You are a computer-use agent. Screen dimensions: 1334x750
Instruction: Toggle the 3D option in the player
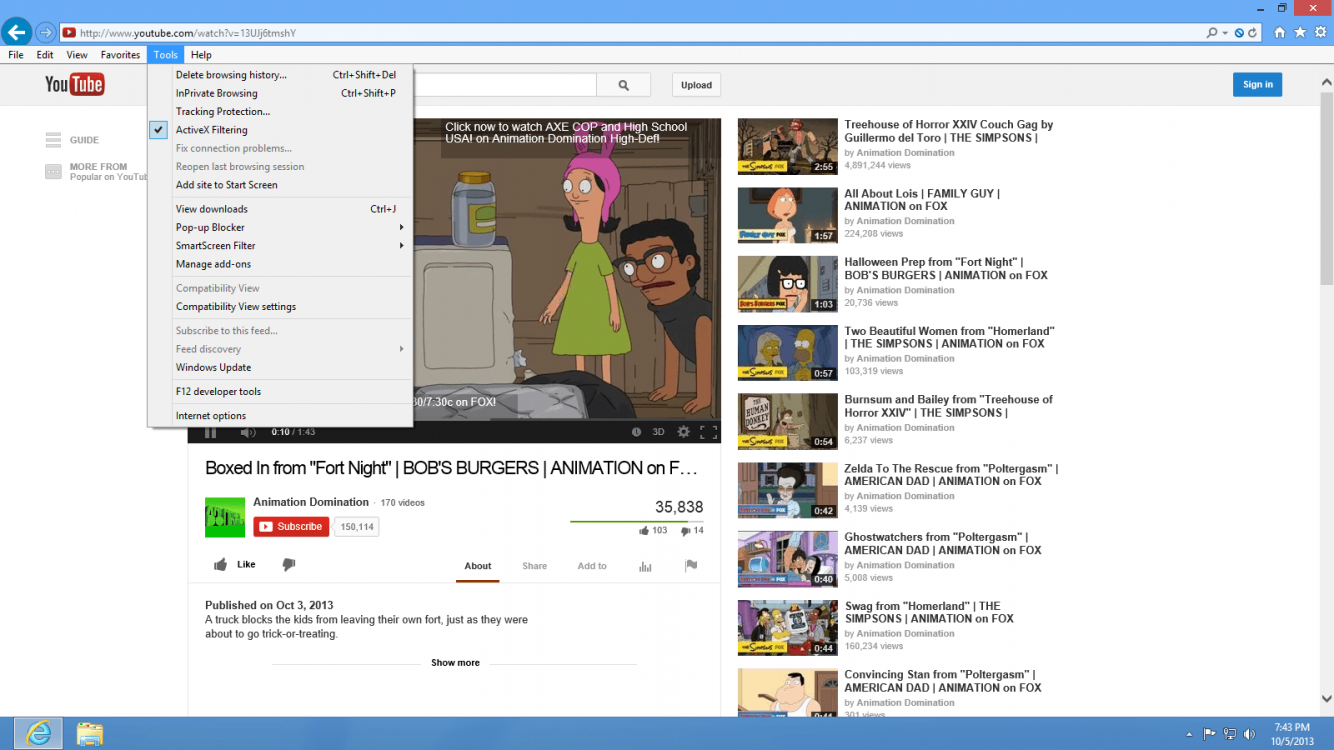click(658, 432)
